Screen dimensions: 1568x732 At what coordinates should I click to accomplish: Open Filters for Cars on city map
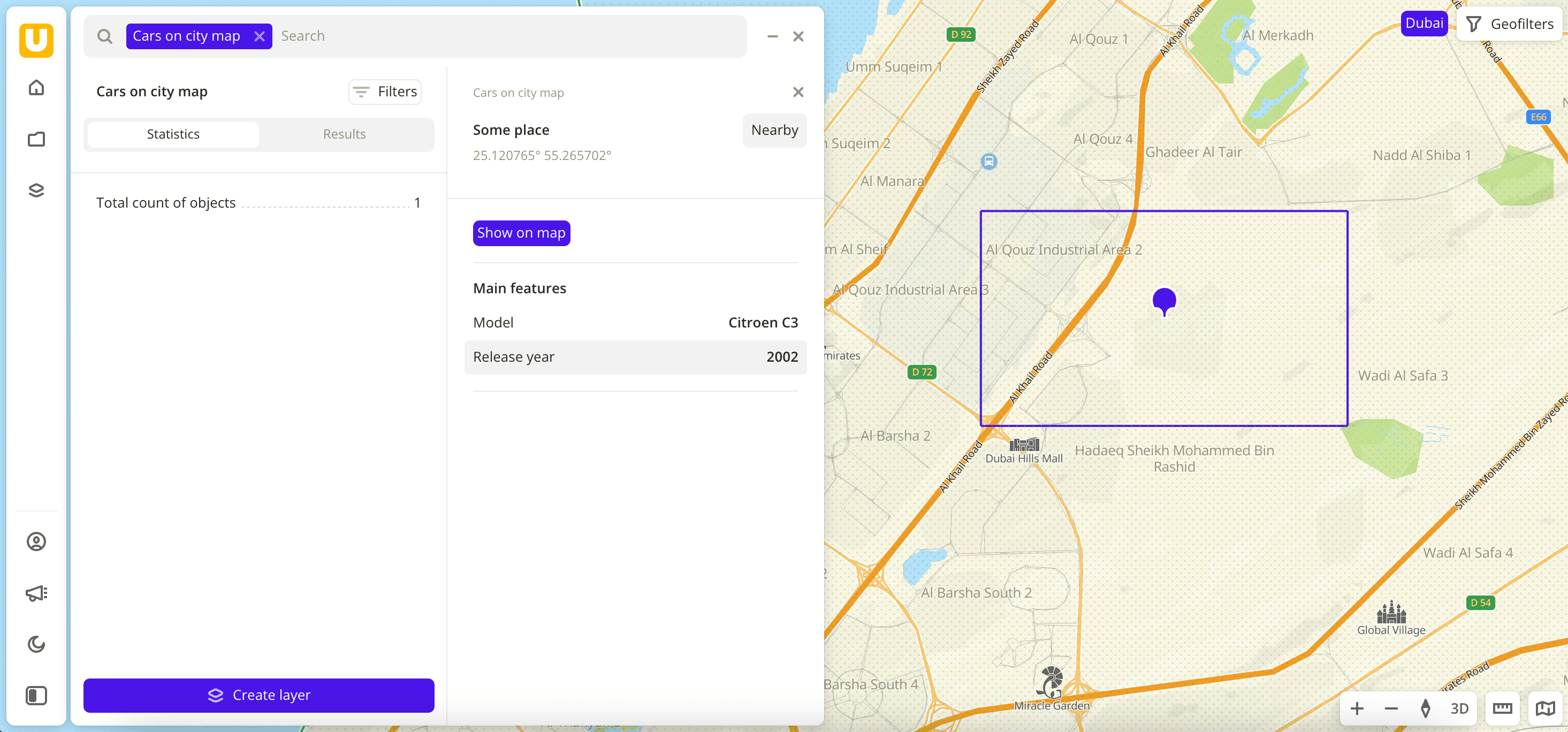[x=385, y=92]
